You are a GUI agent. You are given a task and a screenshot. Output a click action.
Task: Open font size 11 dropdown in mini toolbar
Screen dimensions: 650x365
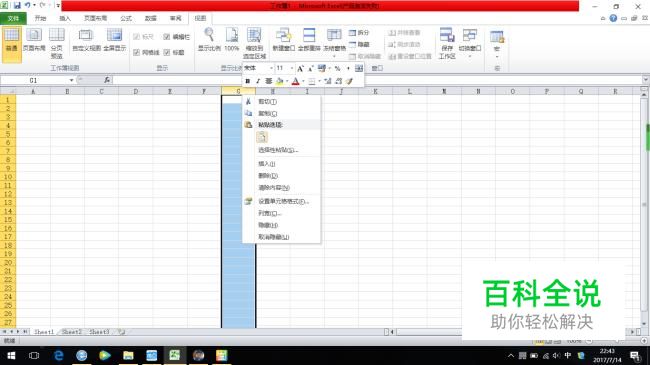click(292, 68)
